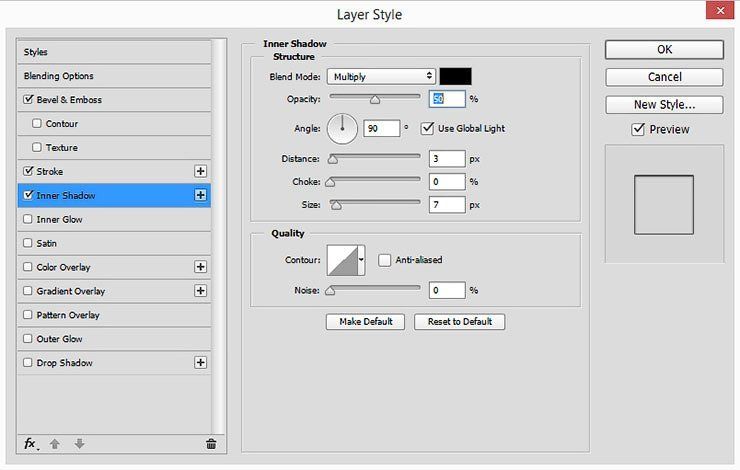Add another Drop Shadow with plus icon

(x=200, y=362)
